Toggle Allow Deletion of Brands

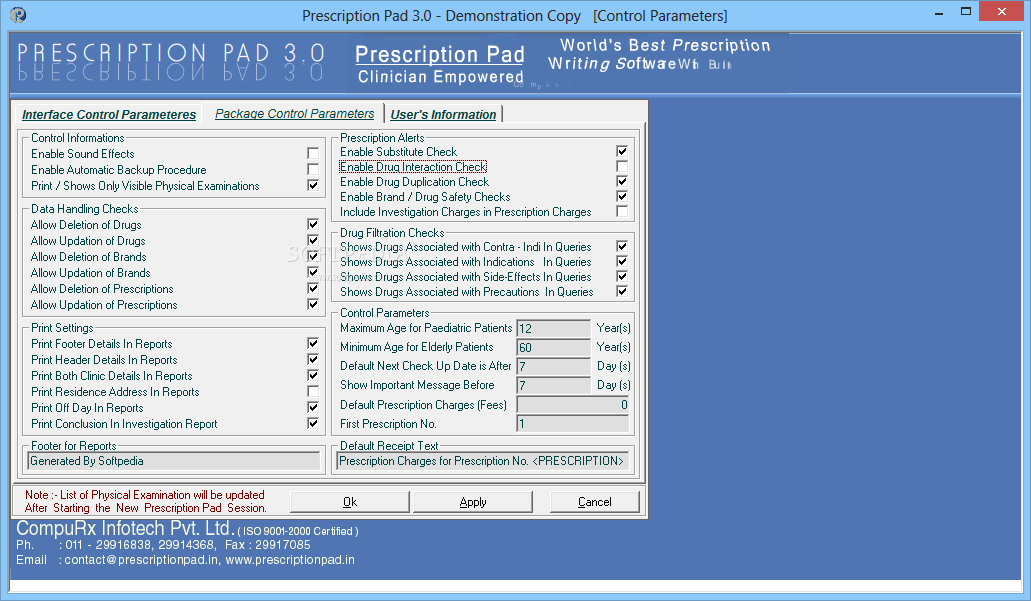[313, 256]
